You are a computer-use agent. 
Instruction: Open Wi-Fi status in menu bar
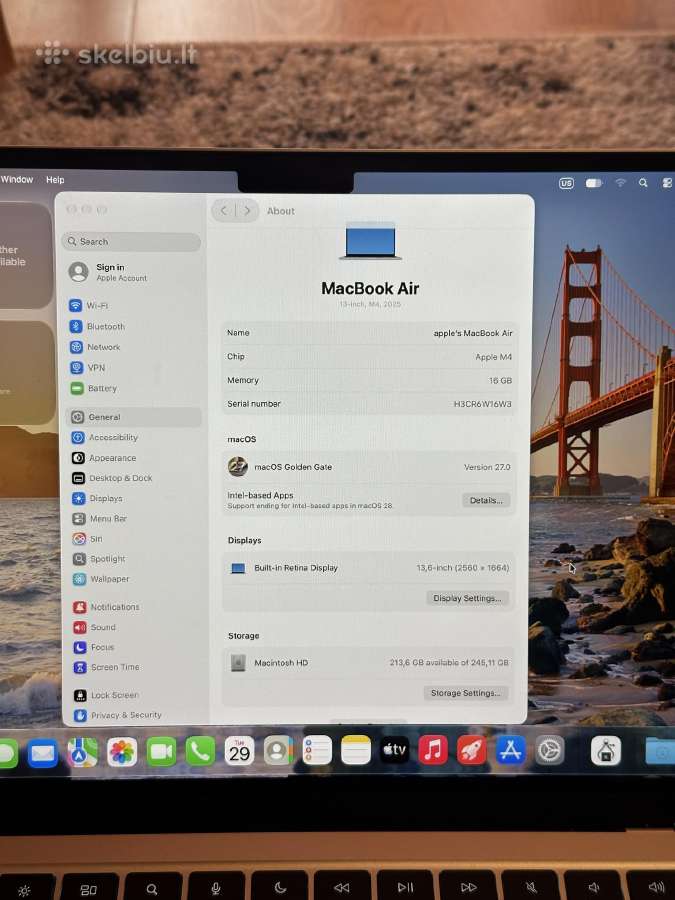pyautogui.click(x=620, y=183)
